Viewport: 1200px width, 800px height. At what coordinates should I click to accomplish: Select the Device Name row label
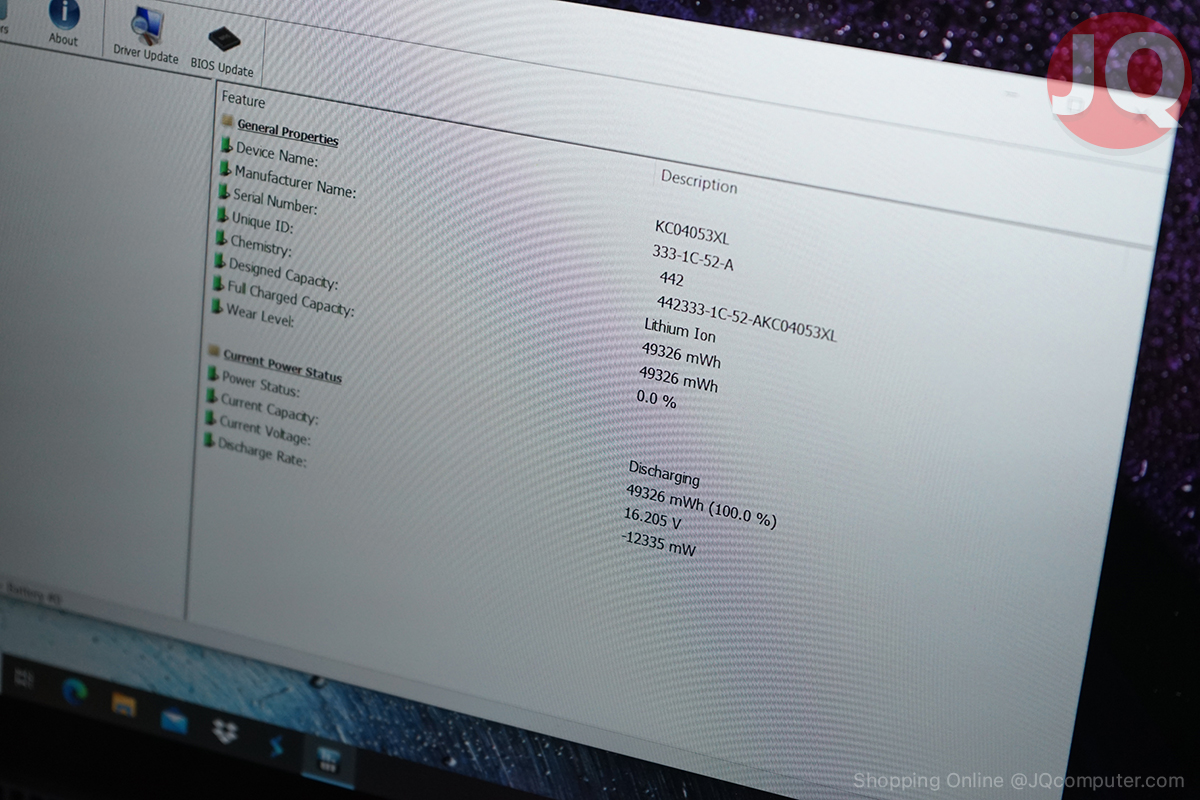point(276,154)
